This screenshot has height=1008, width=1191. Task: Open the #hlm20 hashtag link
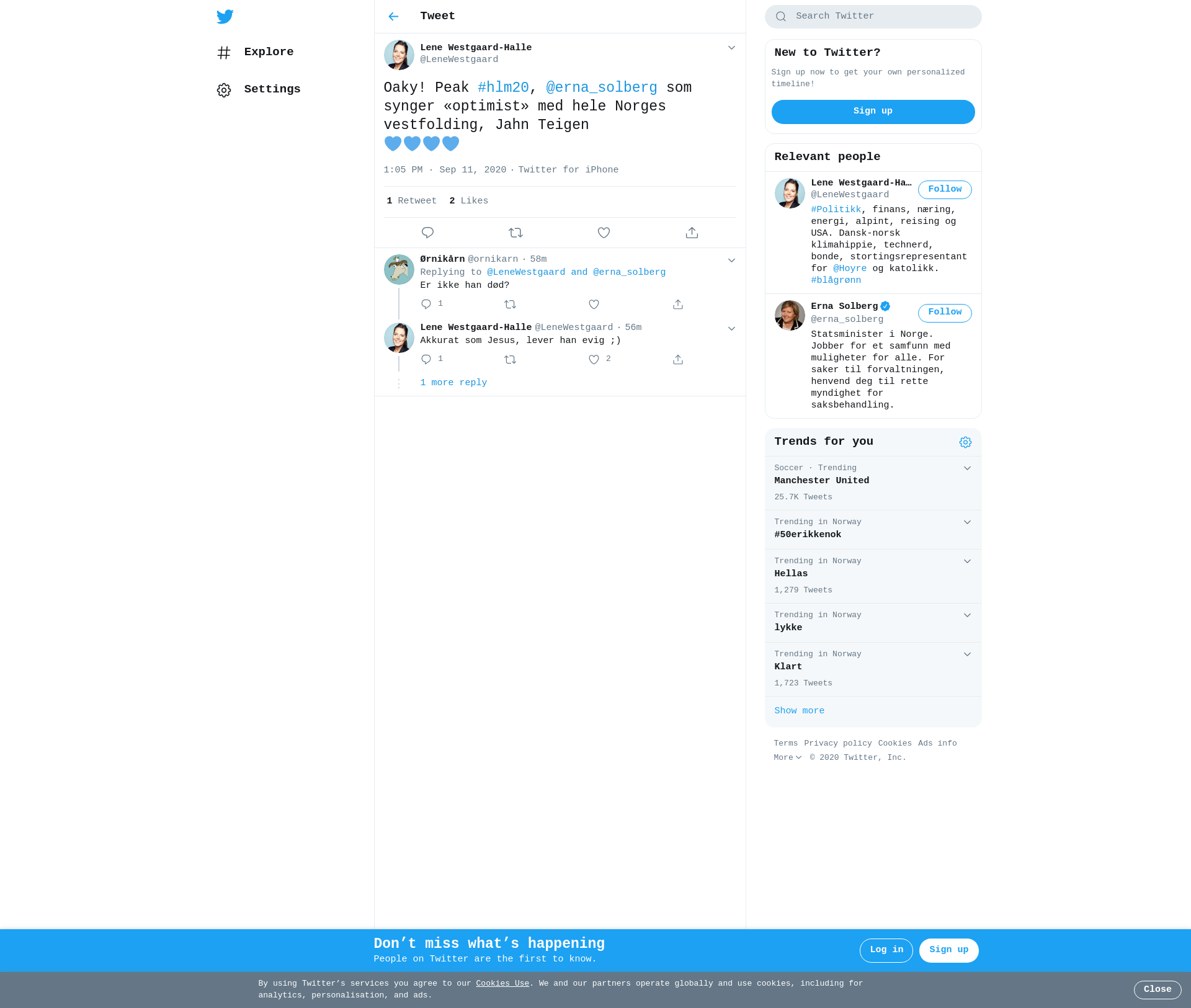[503, 88]
